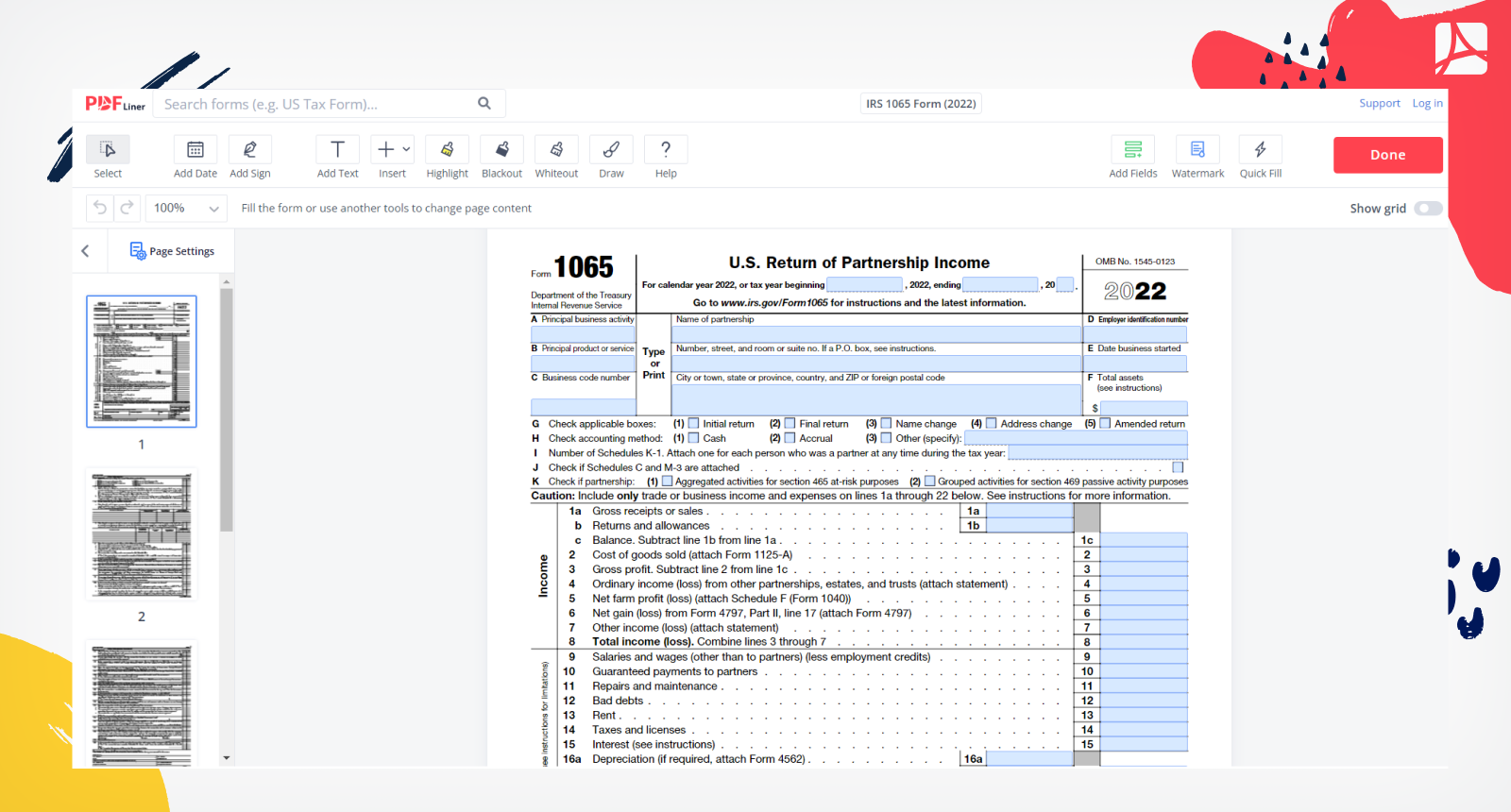Image resolution: width=1511 pixels, height=812 pixels.
Task: Check Schedules C and M-3 attached box
Action: (x=1178, y=467)
